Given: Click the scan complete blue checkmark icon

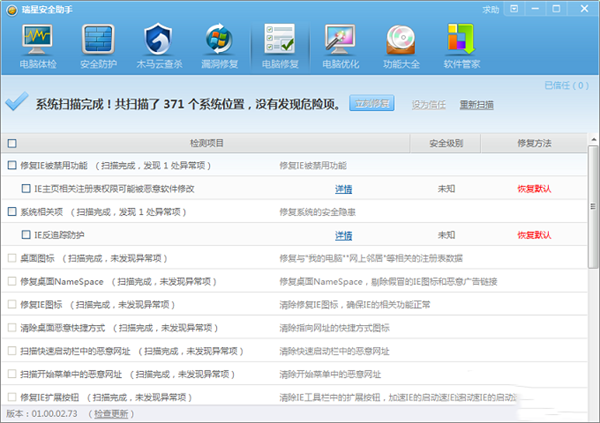Looking at the screenshot, I should pyautogui.click(x=17, y=101).
